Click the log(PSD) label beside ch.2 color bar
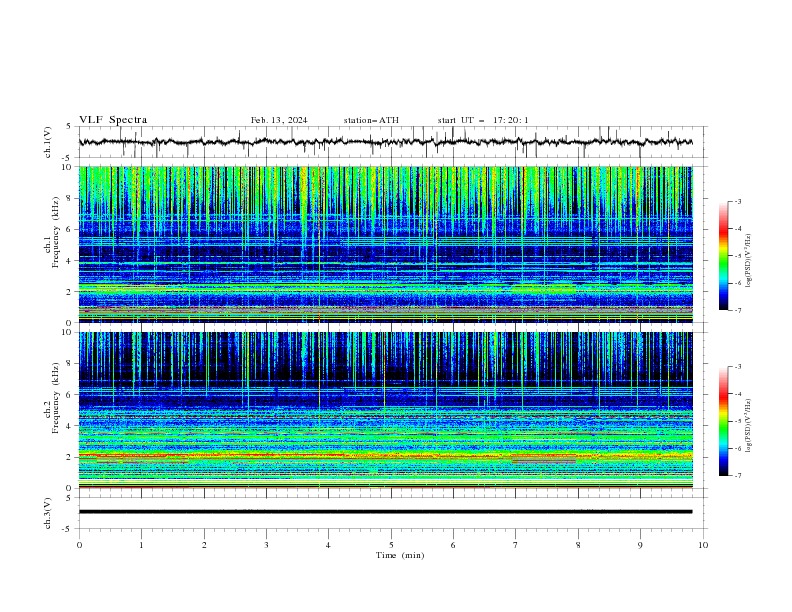This screenshot has height=612, width=792. click(749, 426)
